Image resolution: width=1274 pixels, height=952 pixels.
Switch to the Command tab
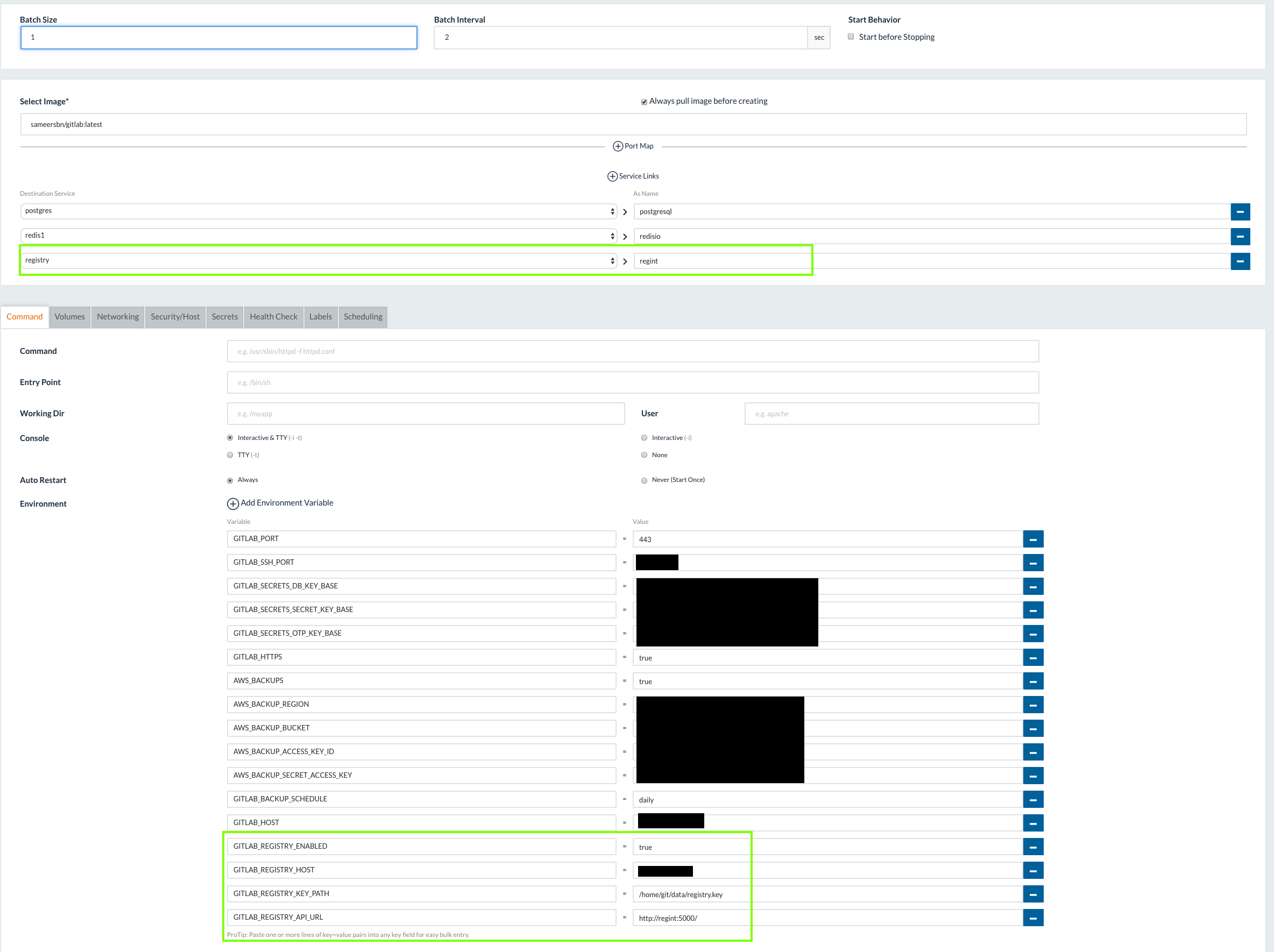(25, 317)
